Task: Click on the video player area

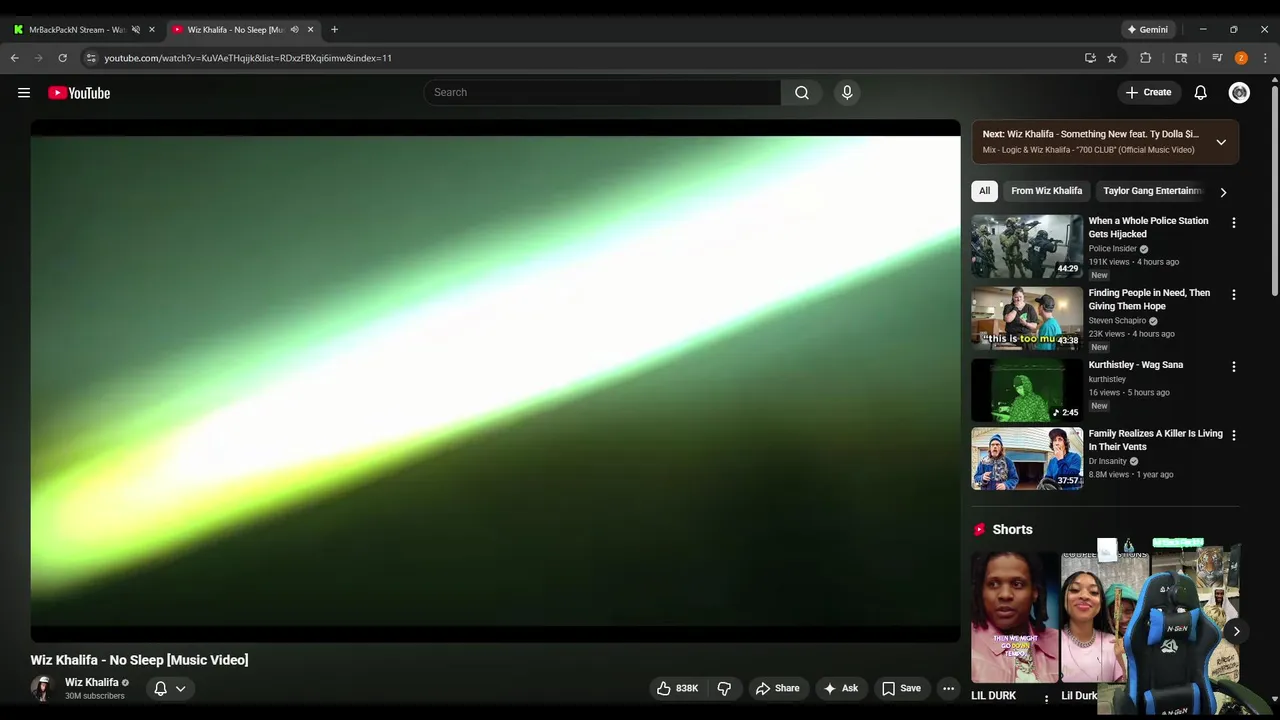Action: (495, 381)
